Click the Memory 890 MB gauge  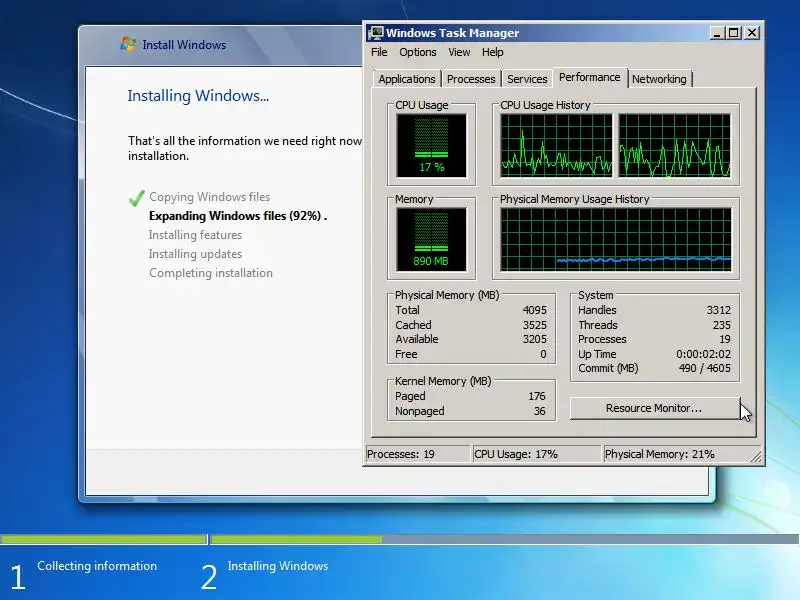[x=431, y=240]
